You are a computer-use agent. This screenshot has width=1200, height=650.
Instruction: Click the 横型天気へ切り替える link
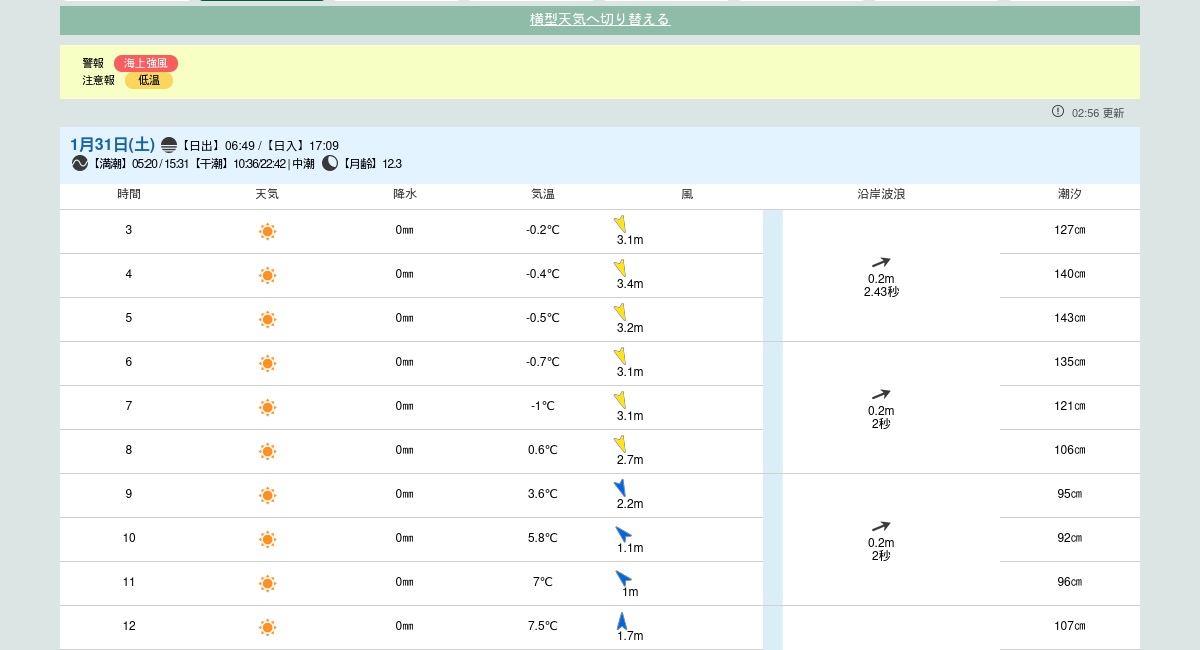(x=599, y=19)
